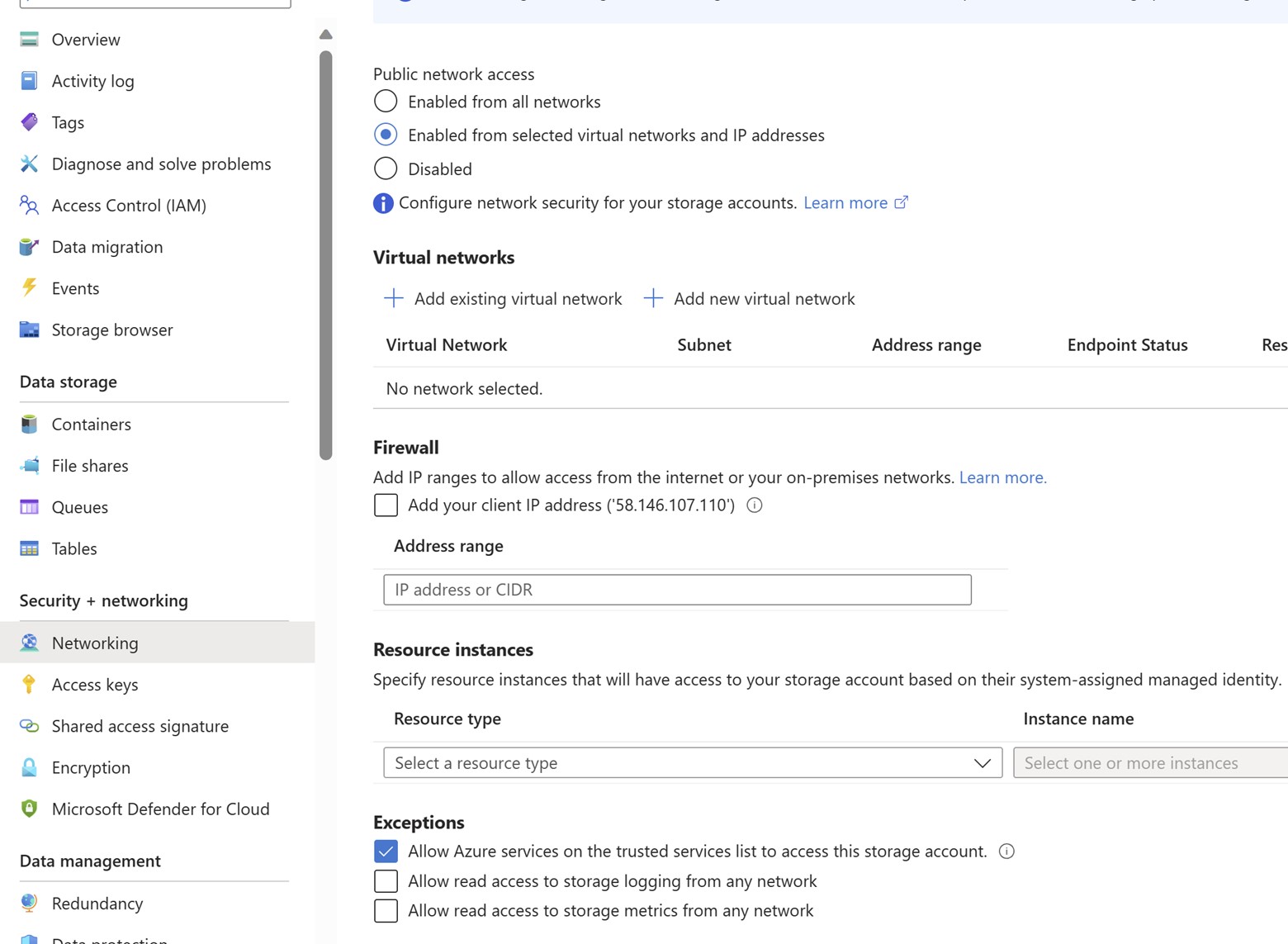The image size is (1288, 944).
Task: Click the Access keys key icon
Action: click(x=30, y=684)
